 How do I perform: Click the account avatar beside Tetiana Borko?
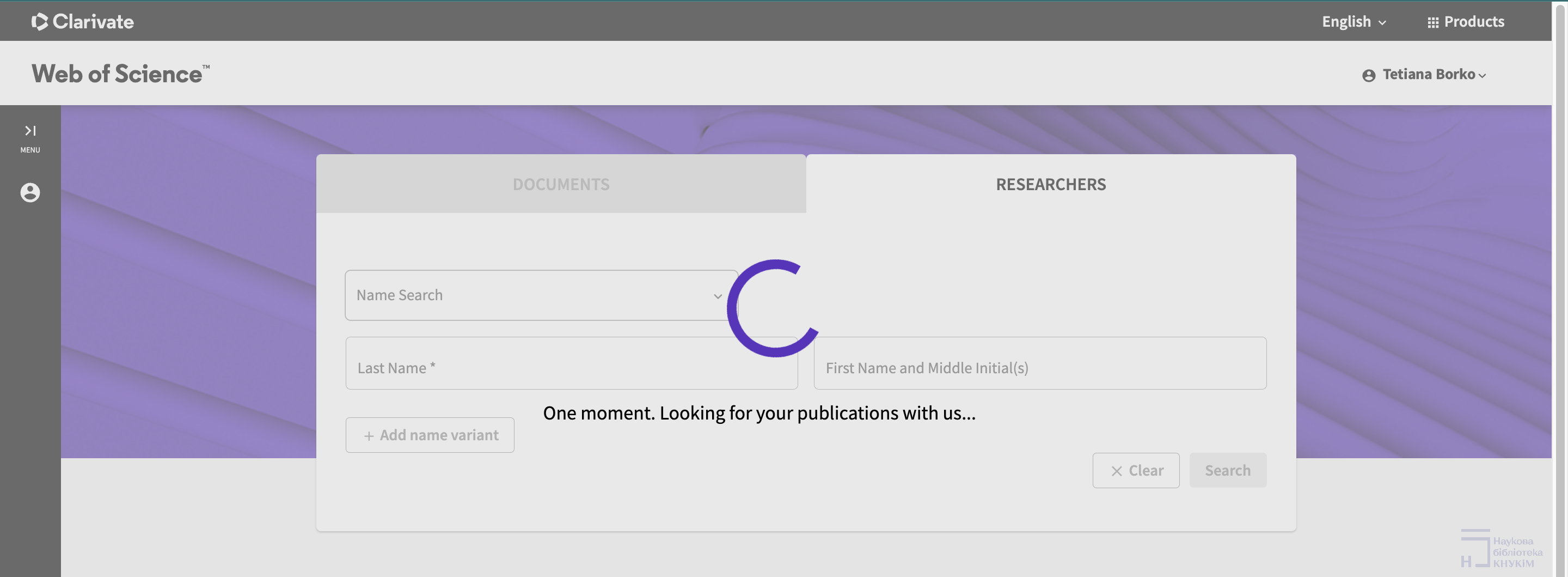click(1368, 75)
